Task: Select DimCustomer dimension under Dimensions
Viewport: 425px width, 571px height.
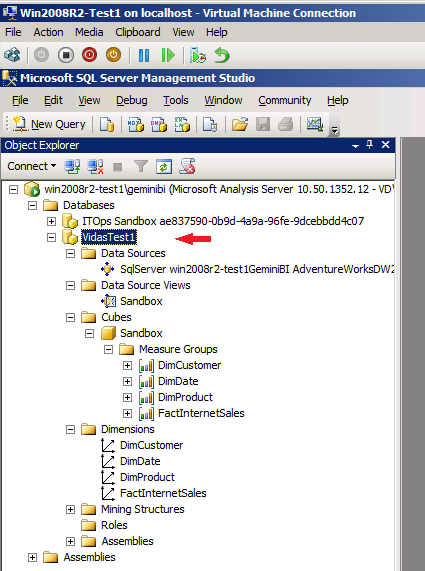Action: point(151,445)
